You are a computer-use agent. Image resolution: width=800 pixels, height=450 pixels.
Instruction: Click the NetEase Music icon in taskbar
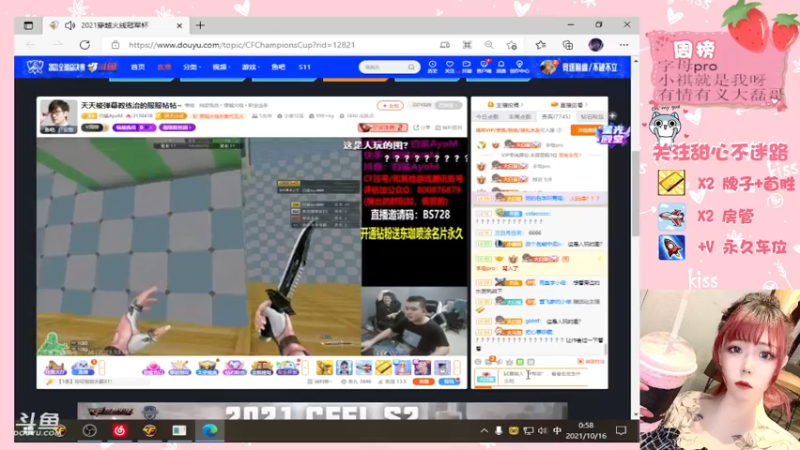click(119, 431)
